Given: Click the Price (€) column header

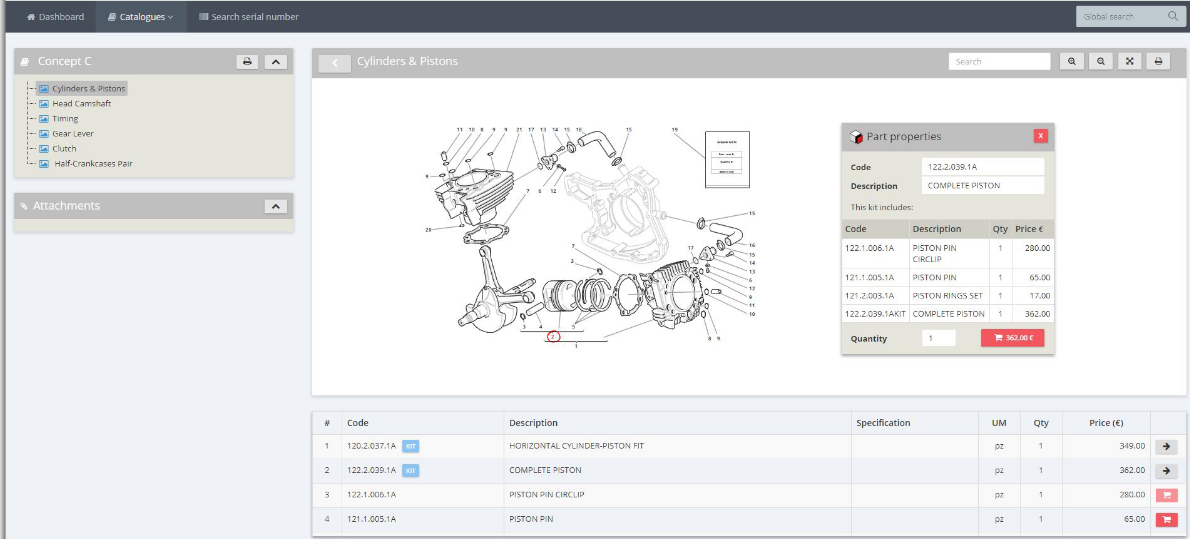Looking at the screenshot, I should pyautogui.click(x=1106, y=423).
